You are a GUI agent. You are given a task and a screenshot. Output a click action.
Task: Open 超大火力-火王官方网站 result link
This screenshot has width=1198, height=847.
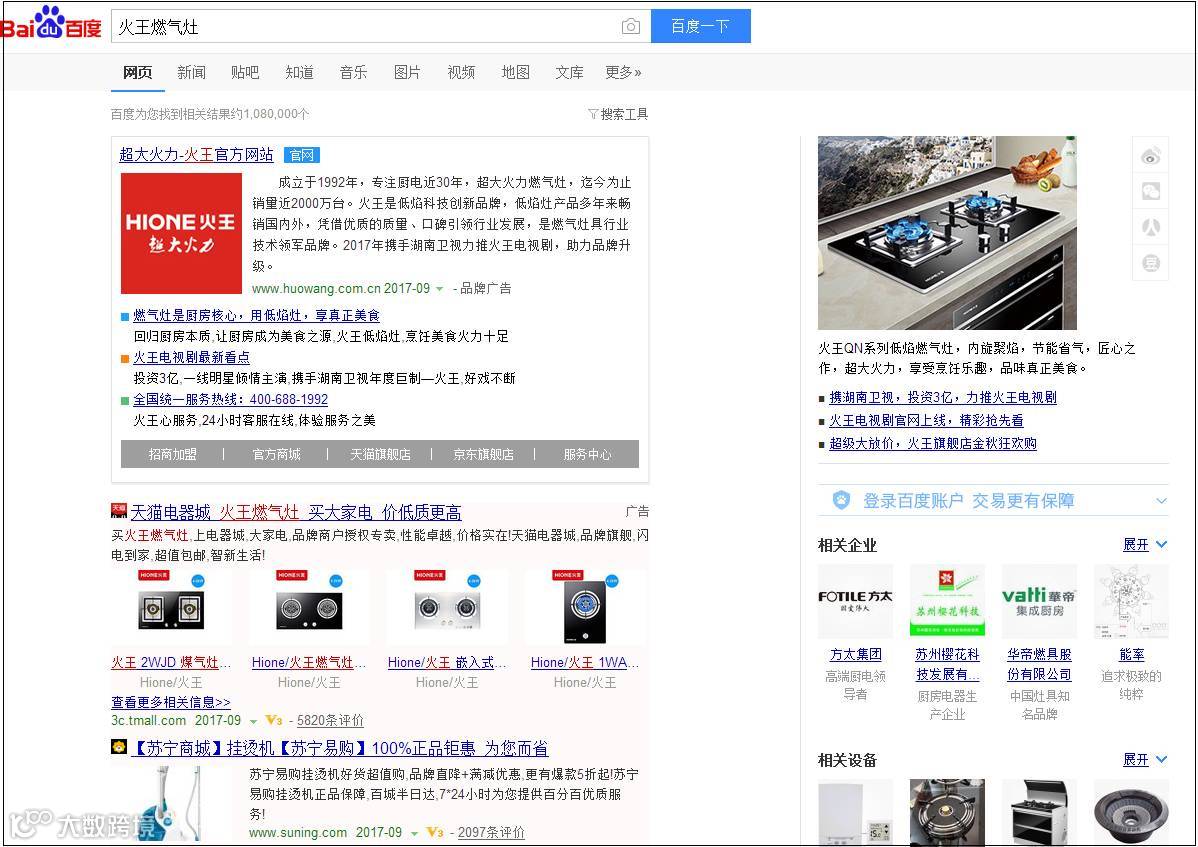[x=196, y=155]
